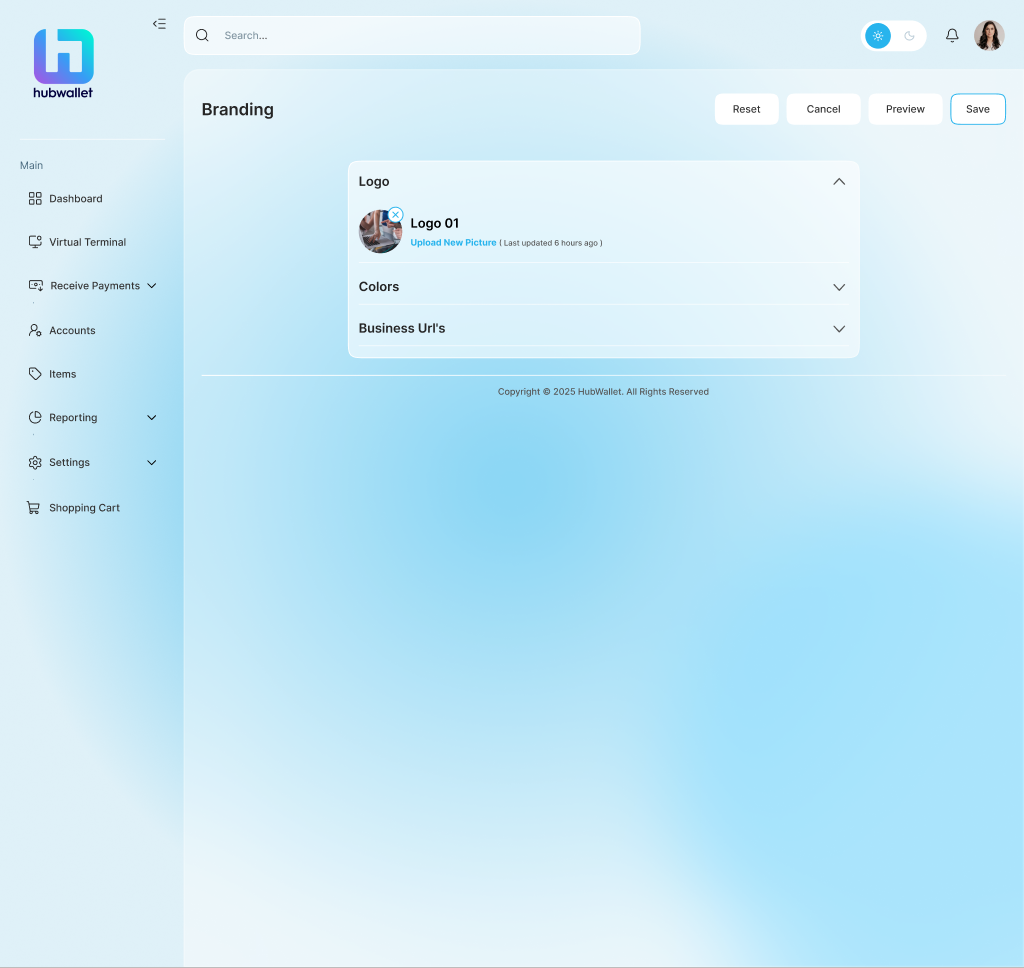Collapse the Logo section chevron
Screen dimensions: 1024x968
click(839, 182)
